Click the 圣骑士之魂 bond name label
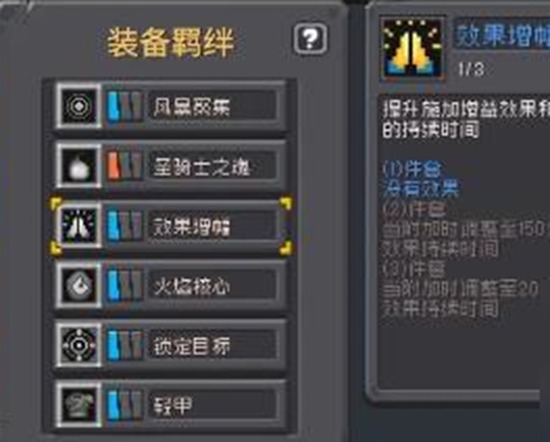 pos(201,167)
